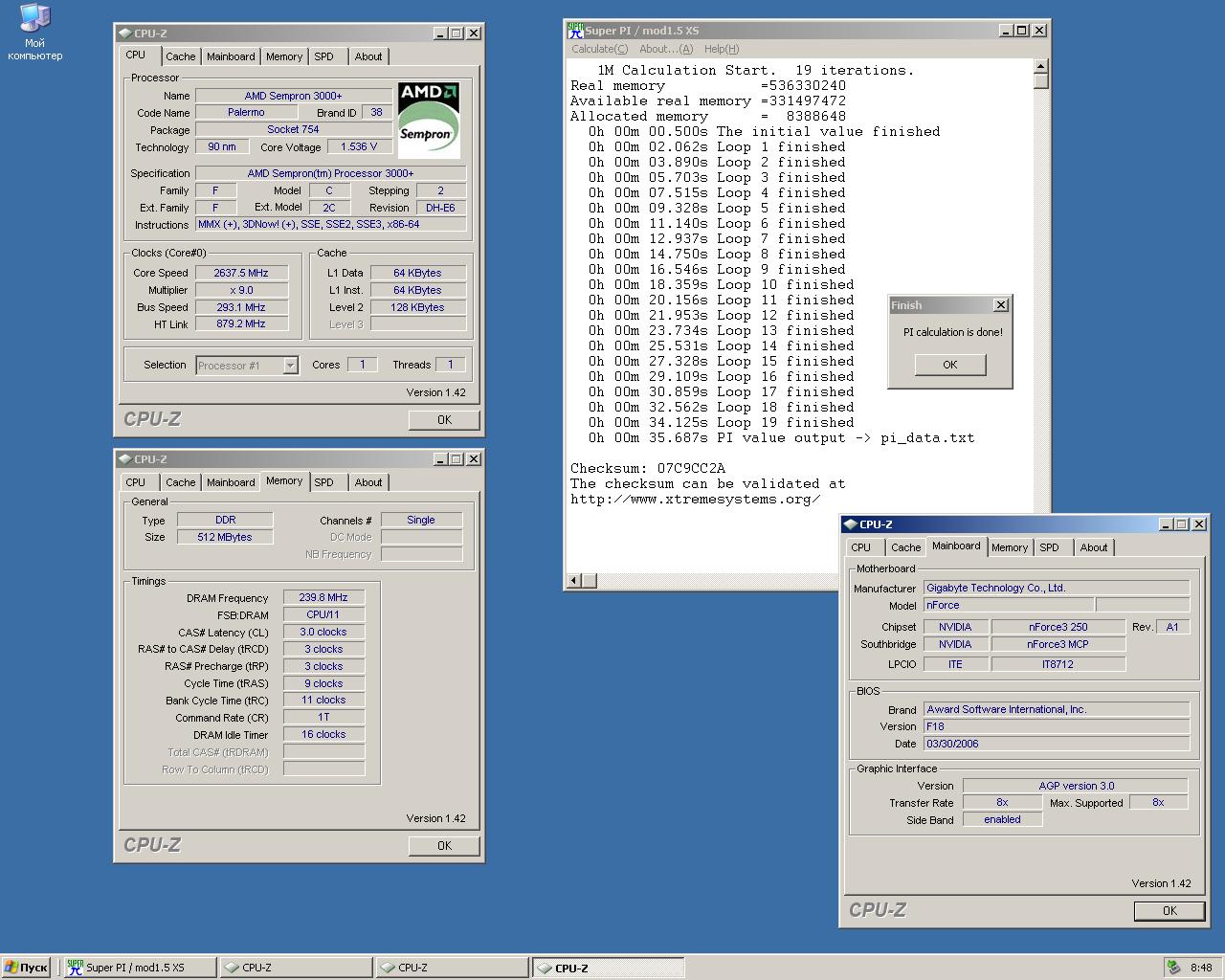Select CPU tab in Mainboard CPU-Z window

click(861, 547)
